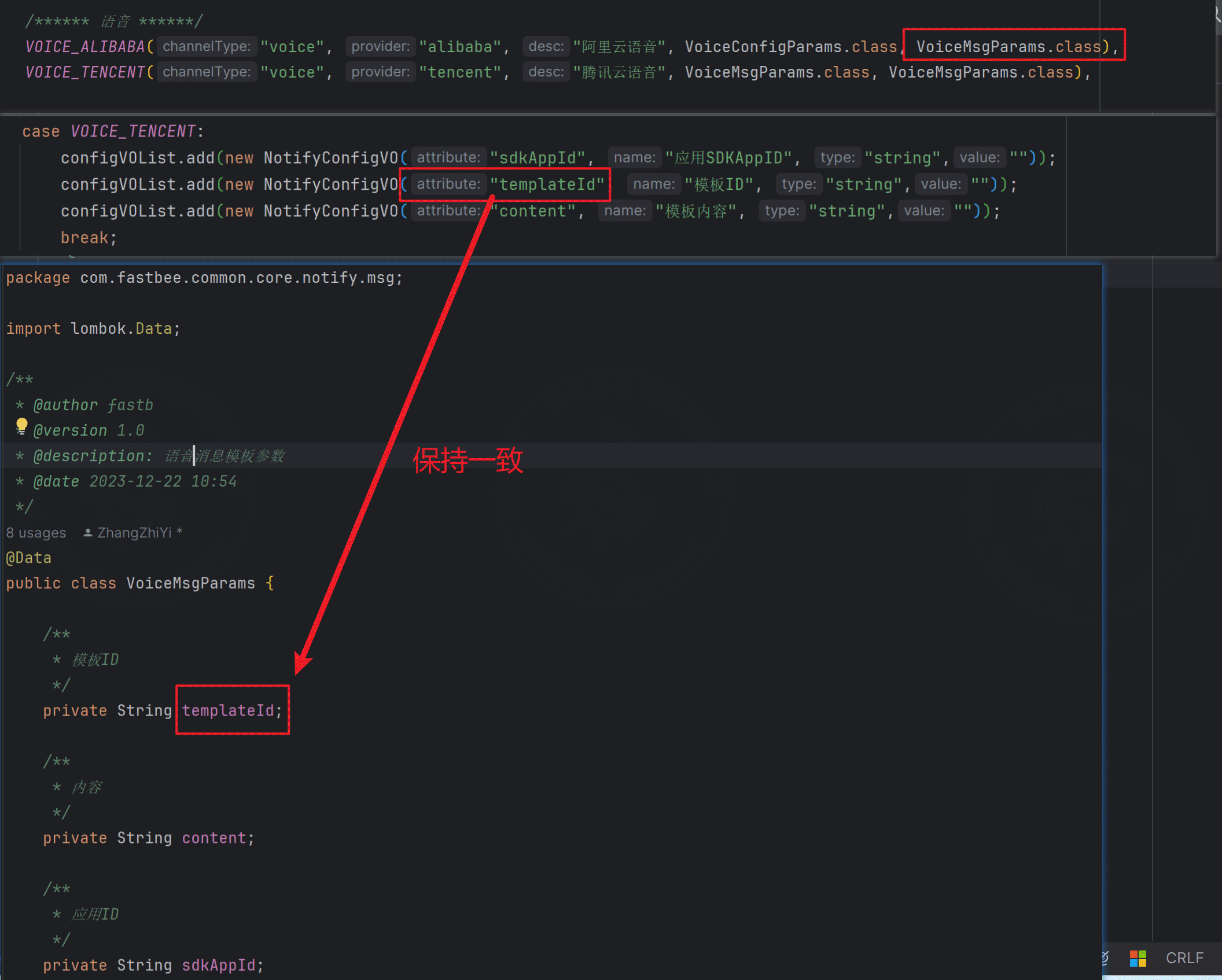Click the VOICE_TENCENT enum declaration name

point(85,72)
